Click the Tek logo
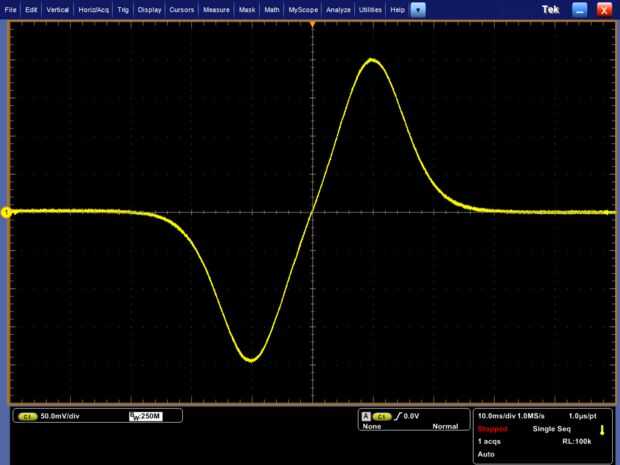The width and height of the screenshot is (620, 465). pos(550,9)
